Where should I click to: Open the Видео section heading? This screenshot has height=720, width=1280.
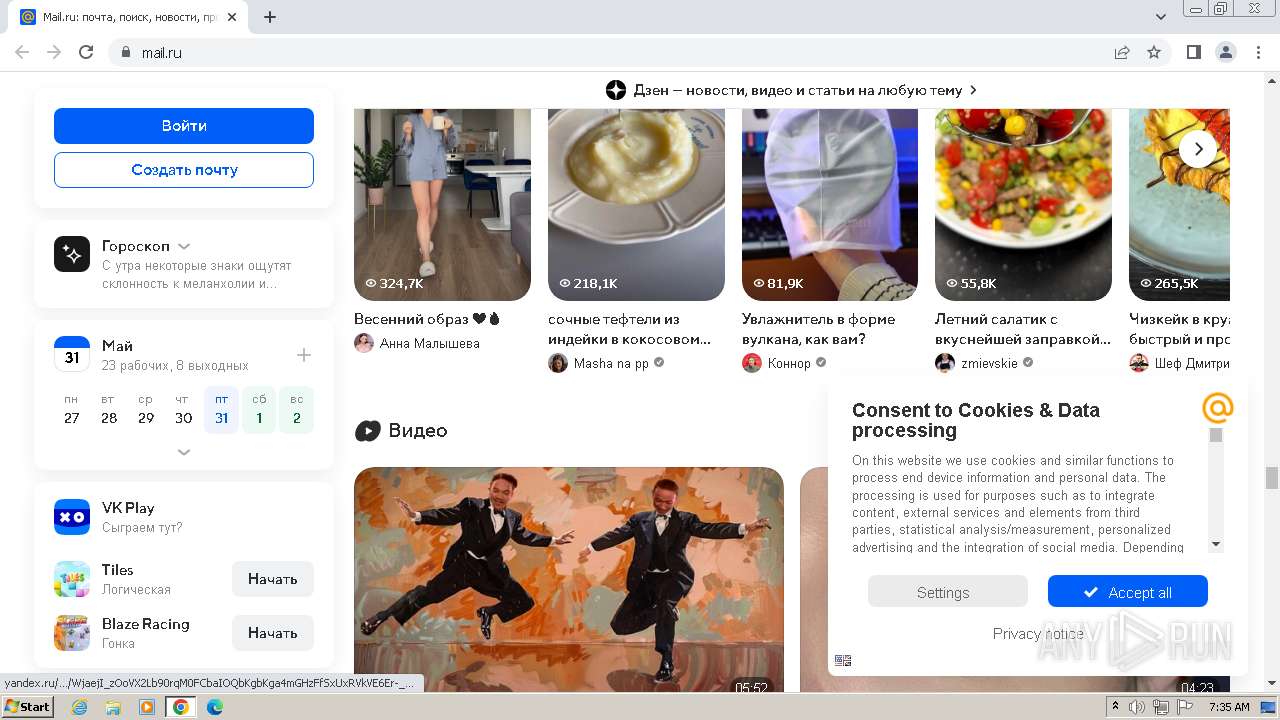418,431
